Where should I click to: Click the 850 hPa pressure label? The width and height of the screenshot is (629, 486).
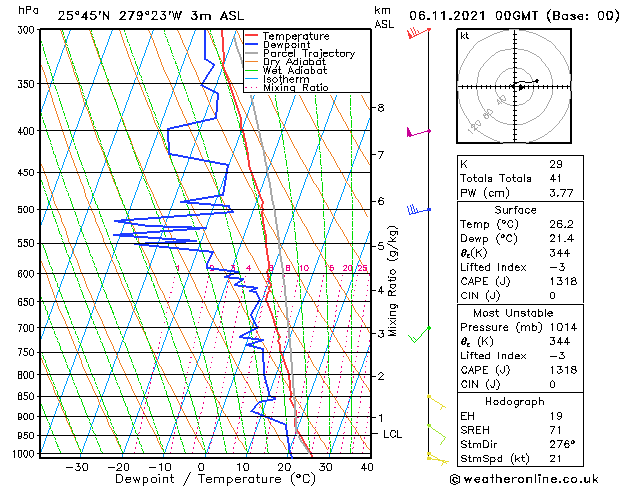coord(28,397)
